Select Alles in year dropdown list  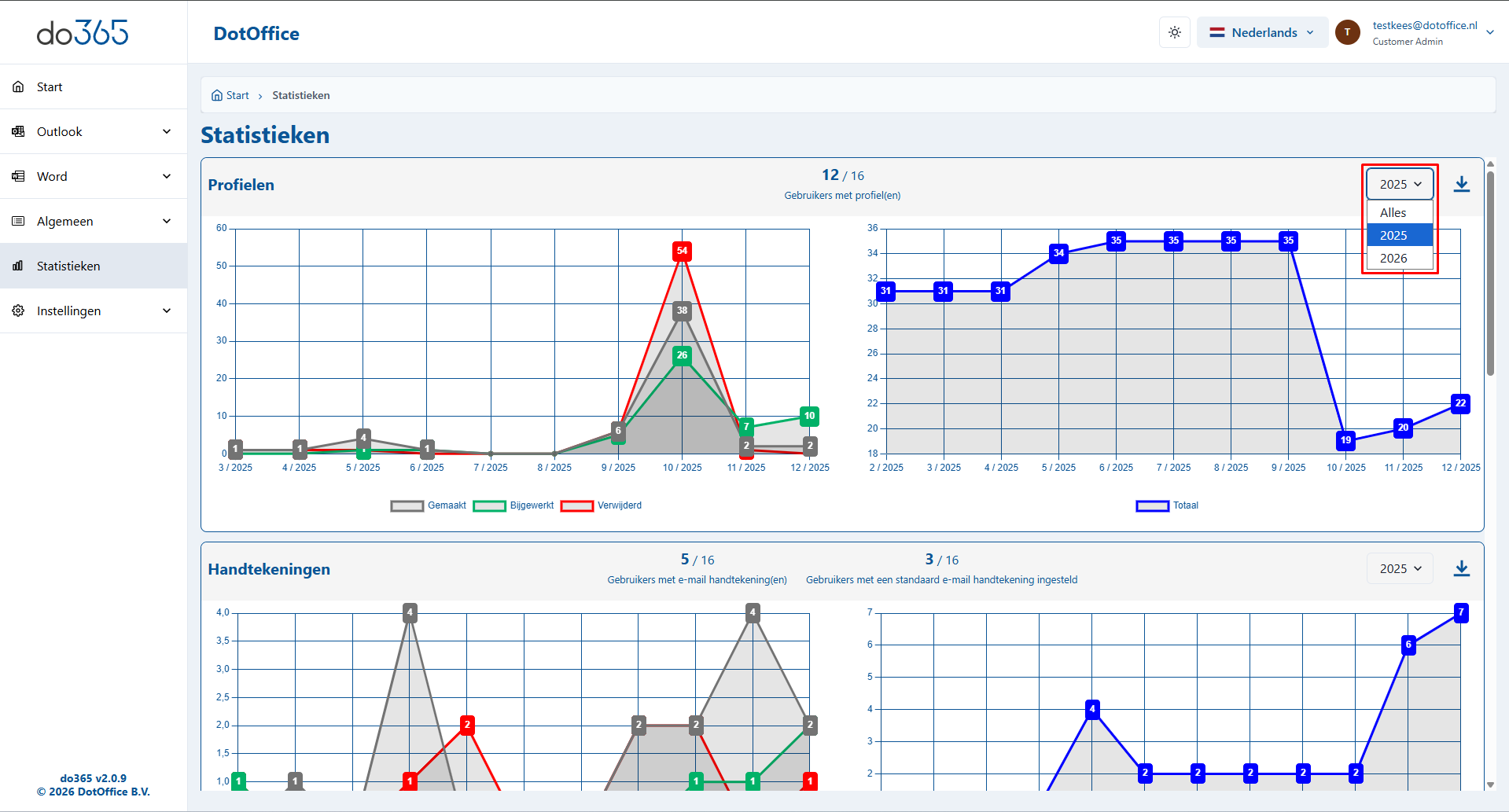[1393, 212]
